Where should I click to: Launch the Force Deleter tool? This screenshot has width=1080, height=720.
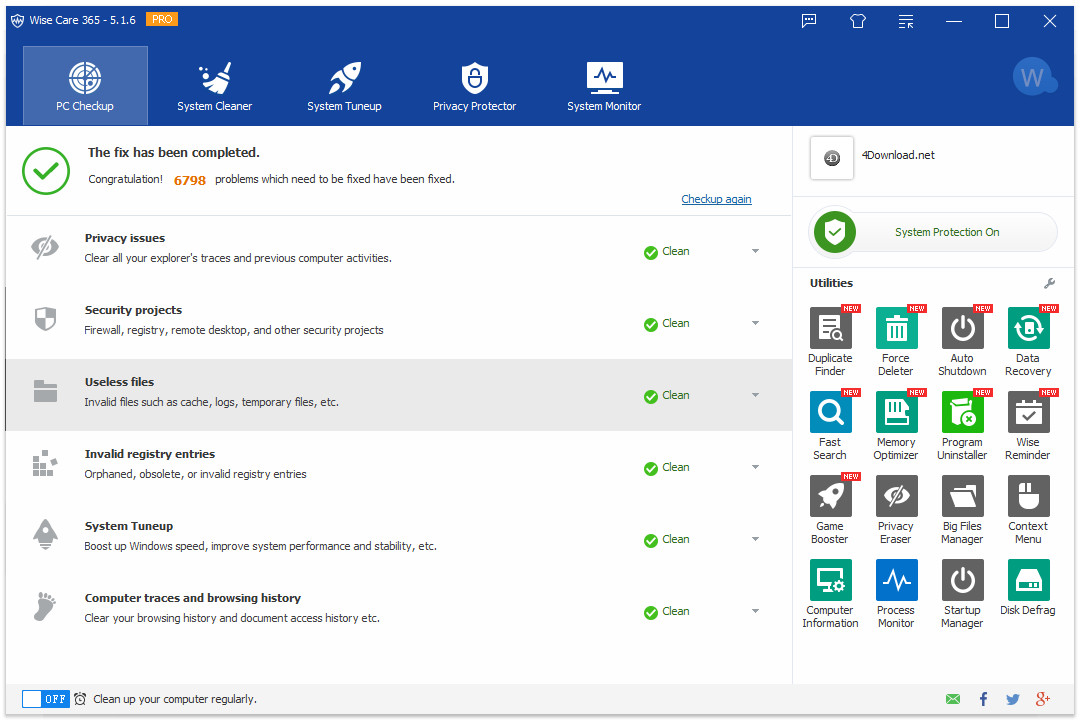(896, 329)
